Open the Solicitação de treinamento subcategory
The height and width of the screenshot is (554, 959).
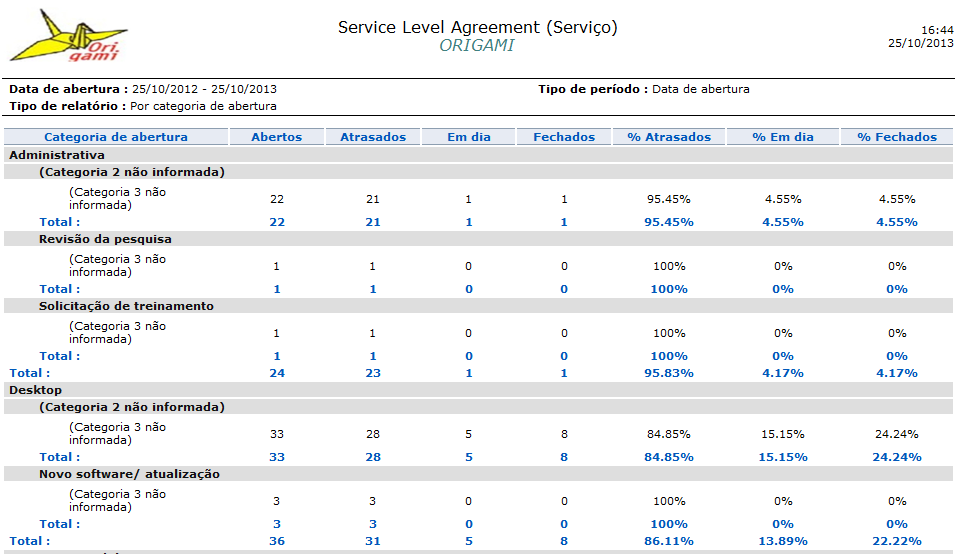pyautogui.click(x=126, y=306)
